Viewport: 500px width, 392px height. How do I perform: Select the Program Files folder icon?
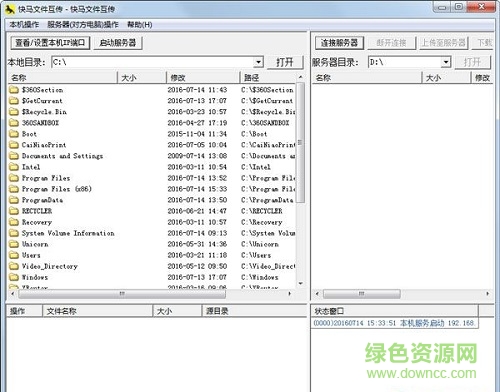pyautogui.click(x=14, y=178)
